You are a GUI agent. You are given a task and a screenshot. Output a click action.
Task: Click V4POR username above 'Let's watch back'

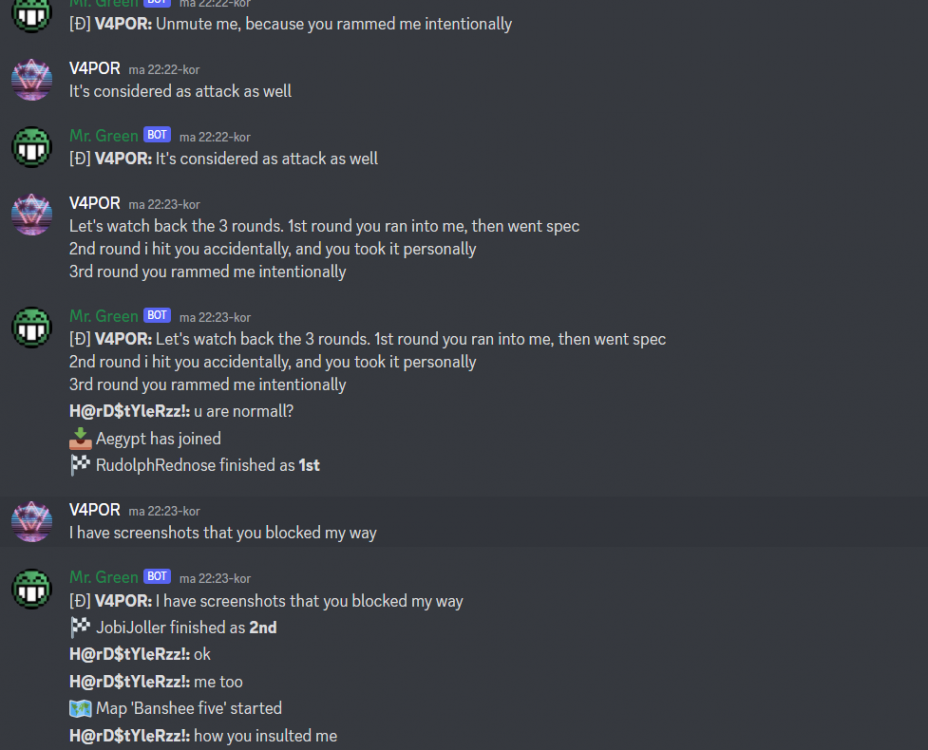[x=95, y=203]
